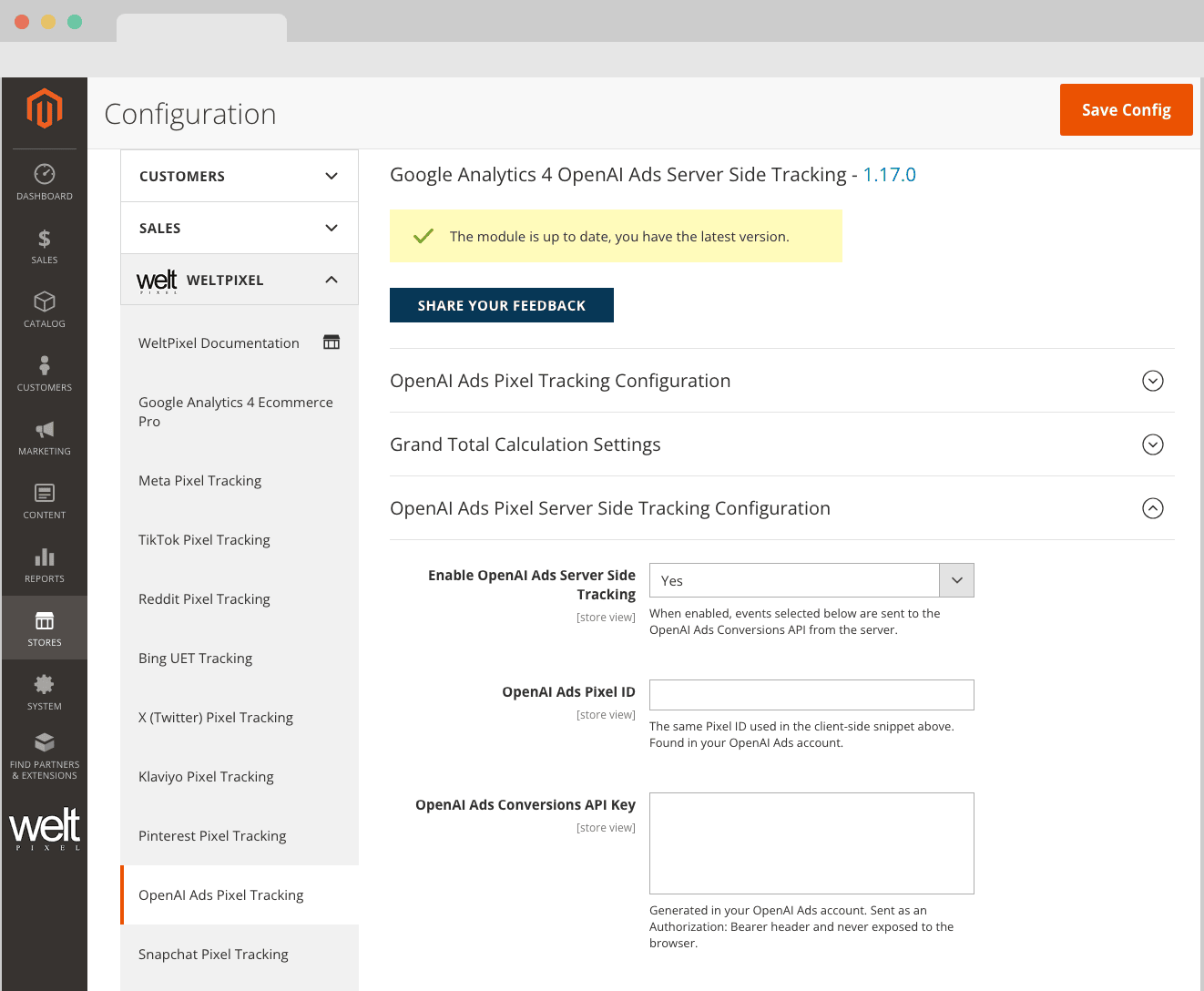The height and width of the screenshot is (991, 1204).
Task: Open the Stores storefront icon
Action: (45, 620)
